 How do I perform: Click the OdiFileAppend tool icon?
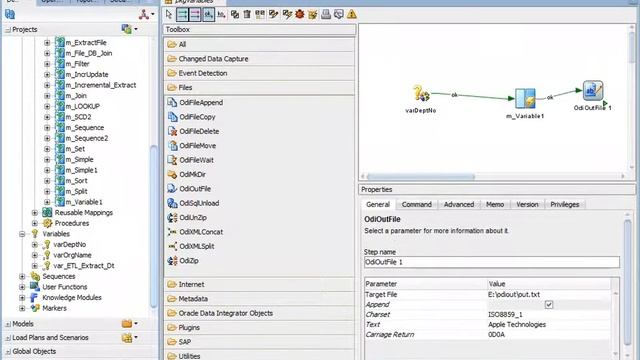[x=172, y=102]
